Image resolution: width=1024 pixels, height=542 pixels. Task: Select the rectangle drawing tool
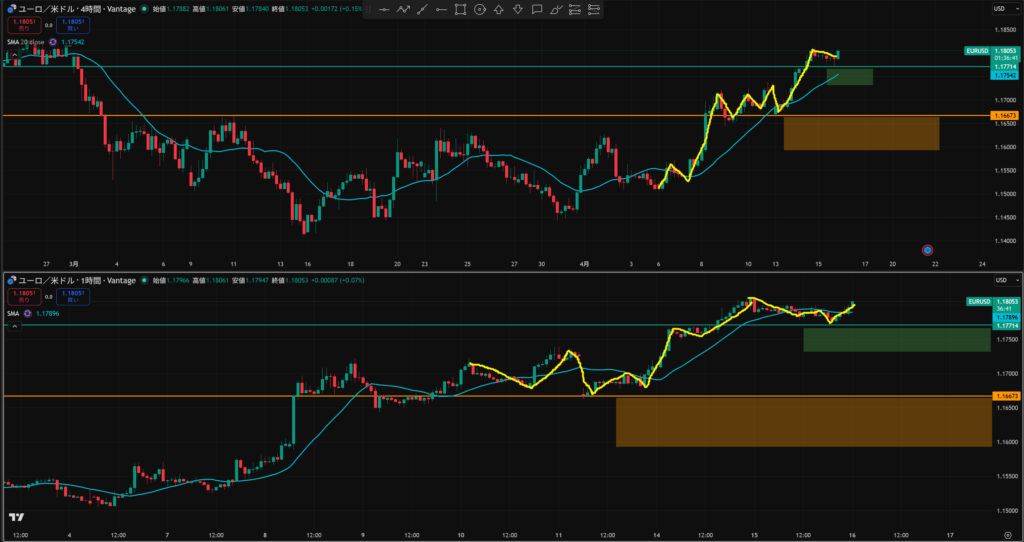coord(460,9)
